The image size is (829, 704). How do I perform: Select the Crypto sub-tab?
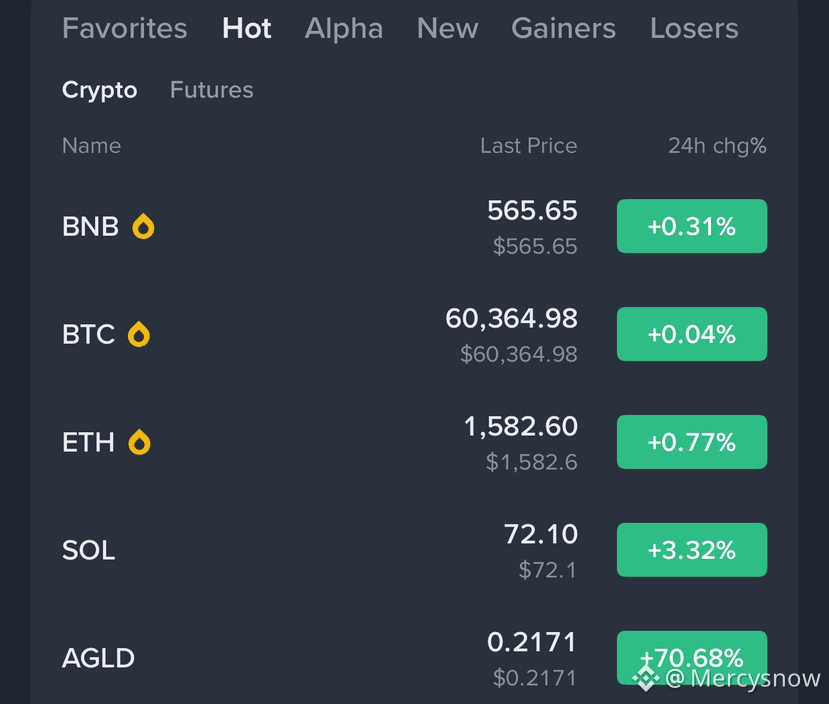pos(99,90)
